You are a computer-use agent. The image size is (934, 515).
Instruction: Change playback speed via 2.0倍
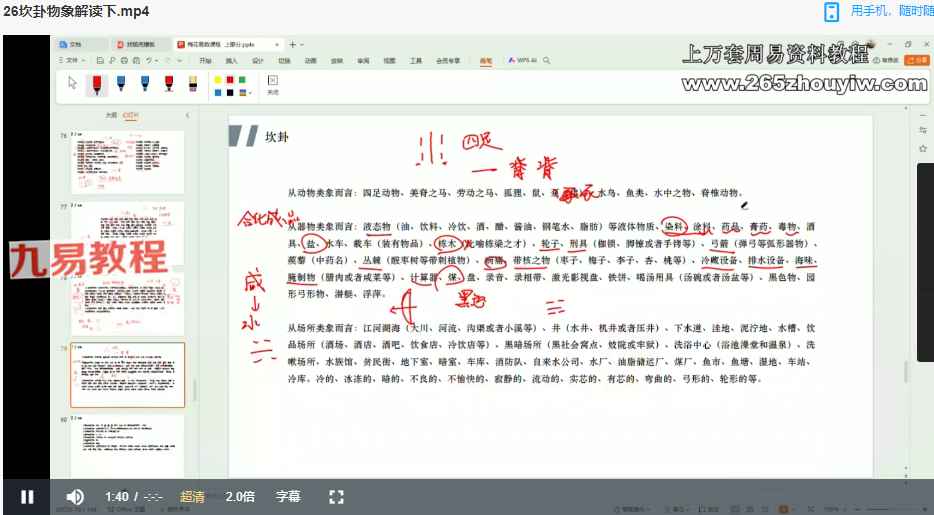pyautogui.click(x=239, y=497)
